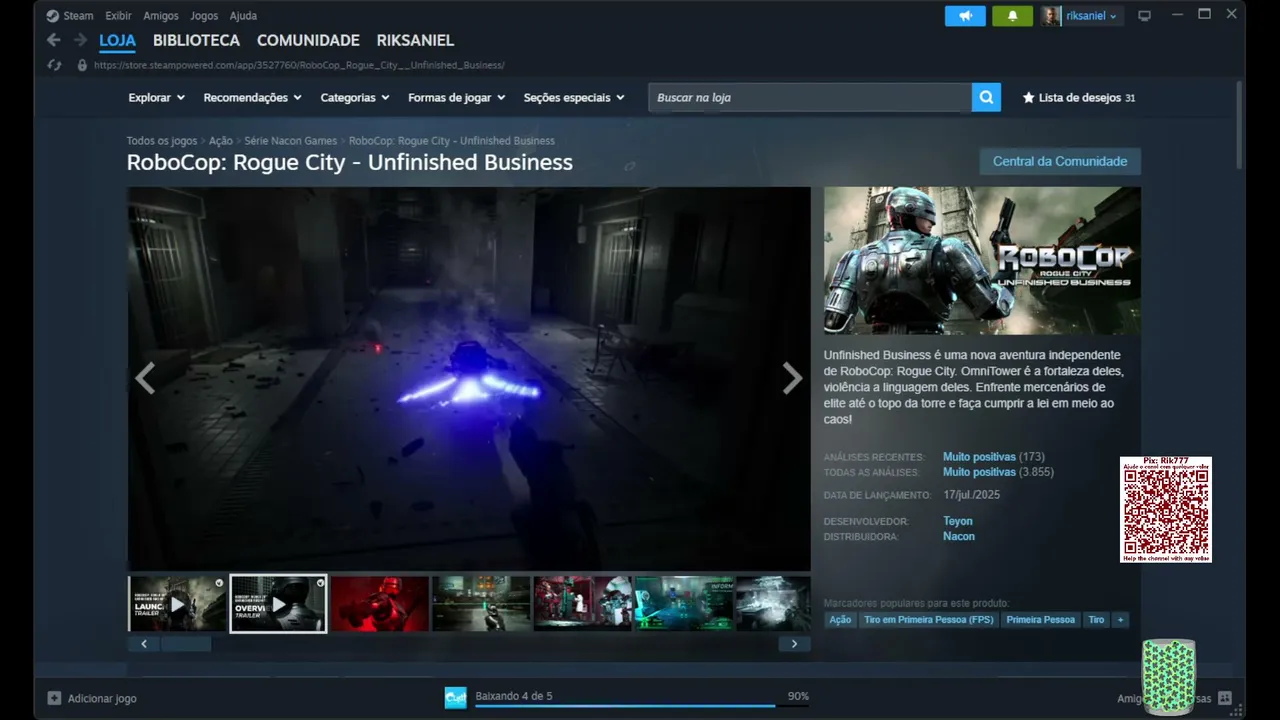Expand the Categorias dropdown

[x=355, y=98]
